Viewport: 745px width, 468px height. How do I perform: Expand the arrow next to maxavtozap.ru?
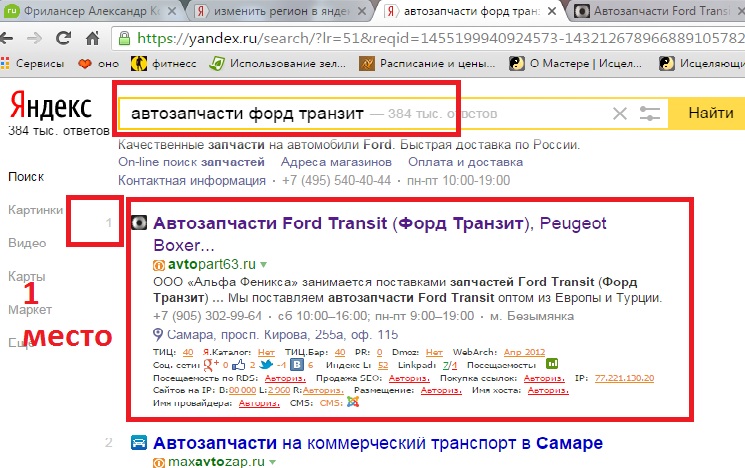point(273,462)
